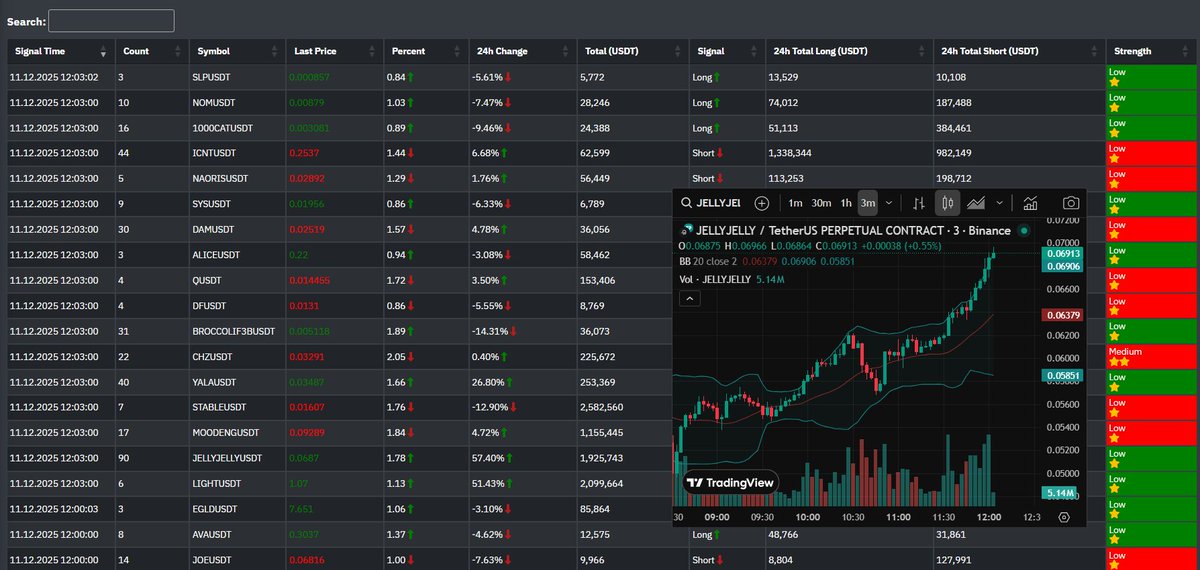
Task: Click the NAORISUSDT symbol cell
Action: (236, 178)
